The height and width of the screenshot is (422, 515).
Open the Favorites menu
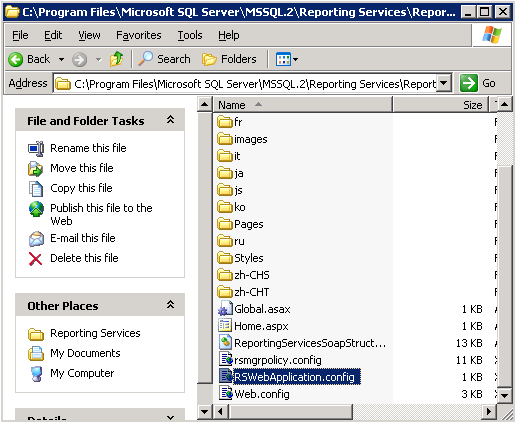(139, 35)
